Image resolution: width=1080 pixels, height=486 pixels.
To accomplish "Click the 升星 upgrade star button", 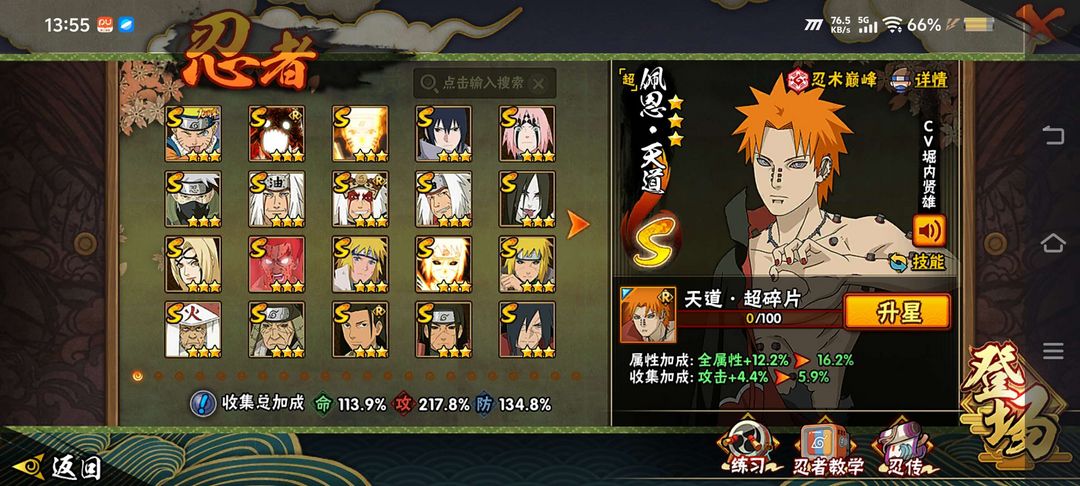I will pyautogui.click(x=897, y=312).
